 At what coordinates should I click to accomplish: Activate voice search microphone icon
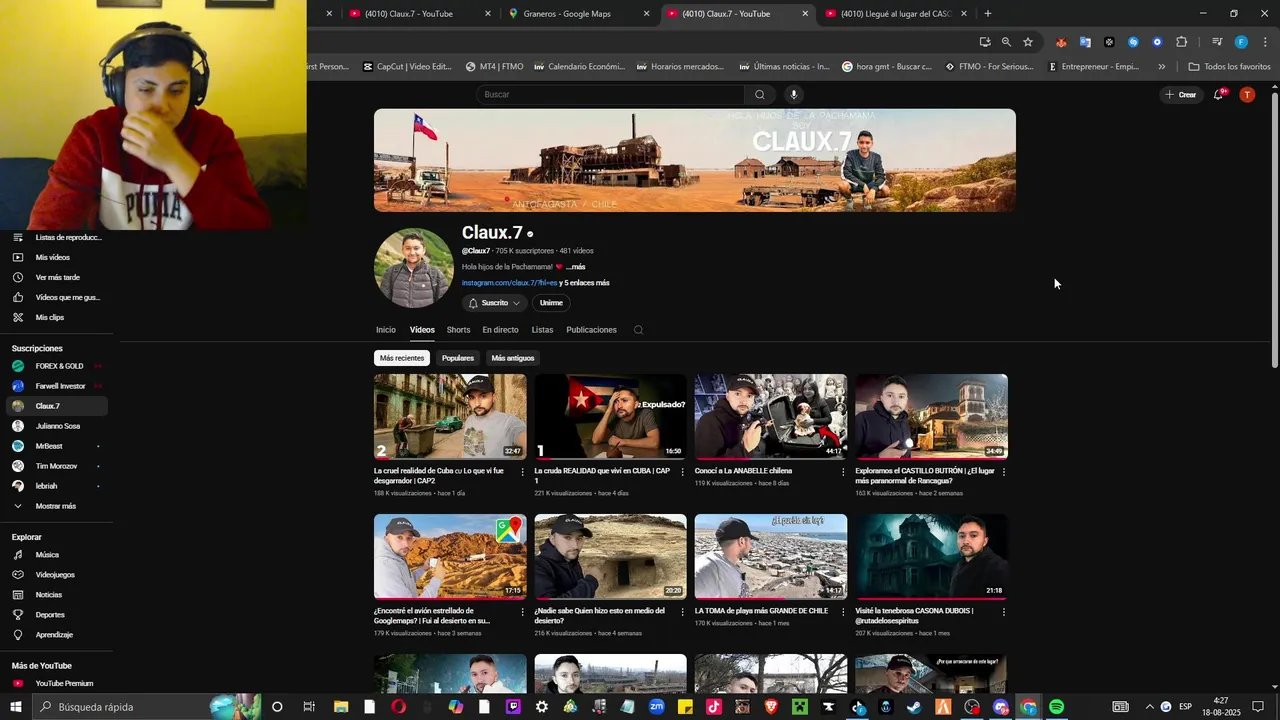(x=794, y=95)
